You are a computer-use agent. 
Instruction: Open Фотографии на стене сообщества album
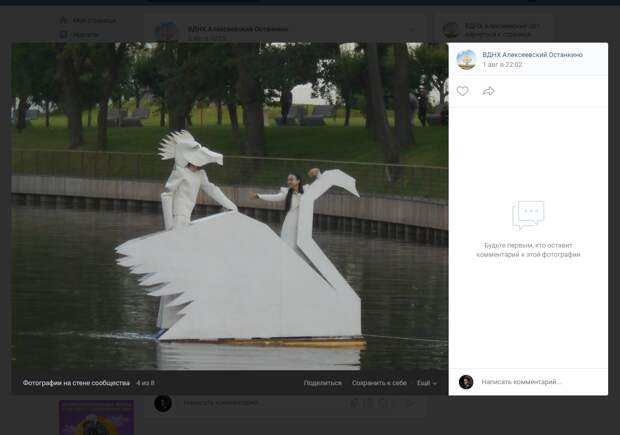(76, 383)
